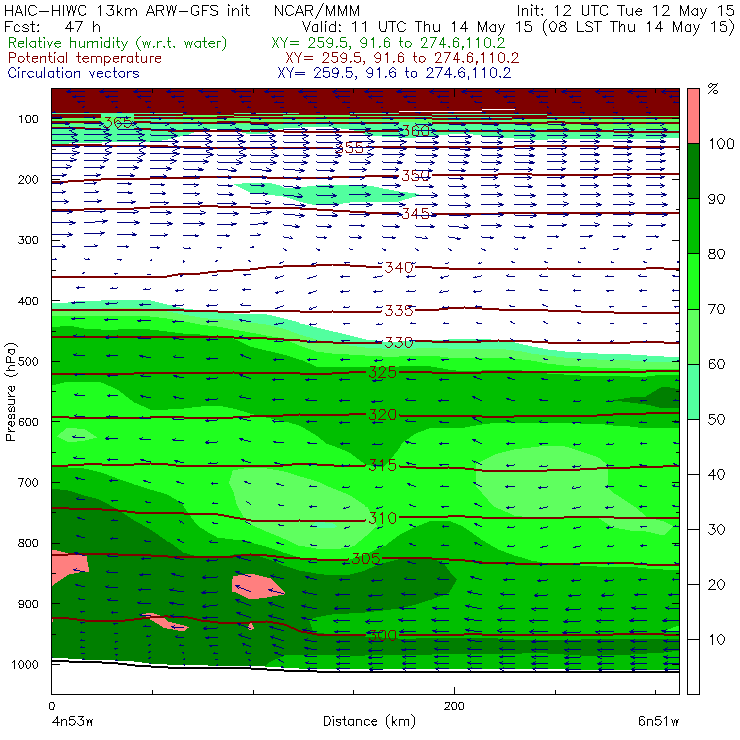The height and width of the screenshot is (740, 740).
Task: Click the 360 potential temperature contour label
Action: [416, 130]
